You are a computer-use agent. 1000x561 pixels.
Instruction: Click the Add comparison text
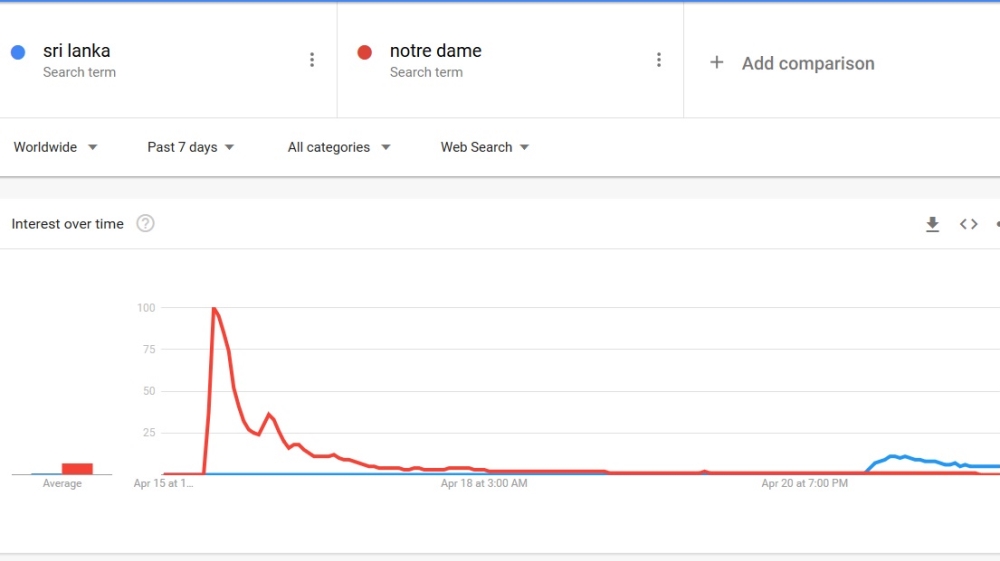coord(808,63)
